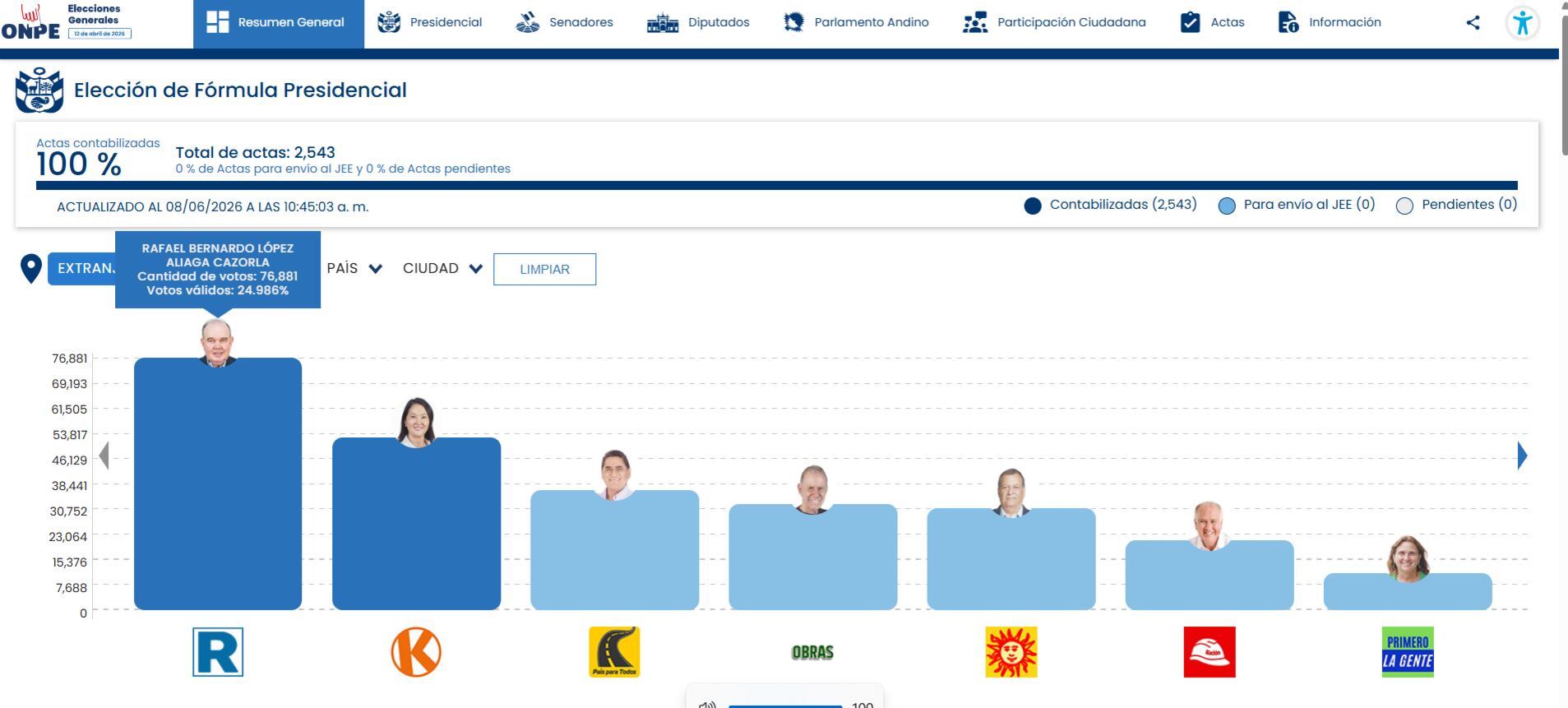Open the Información tab
This screenshot has height=708, width=1568.
1330,23
